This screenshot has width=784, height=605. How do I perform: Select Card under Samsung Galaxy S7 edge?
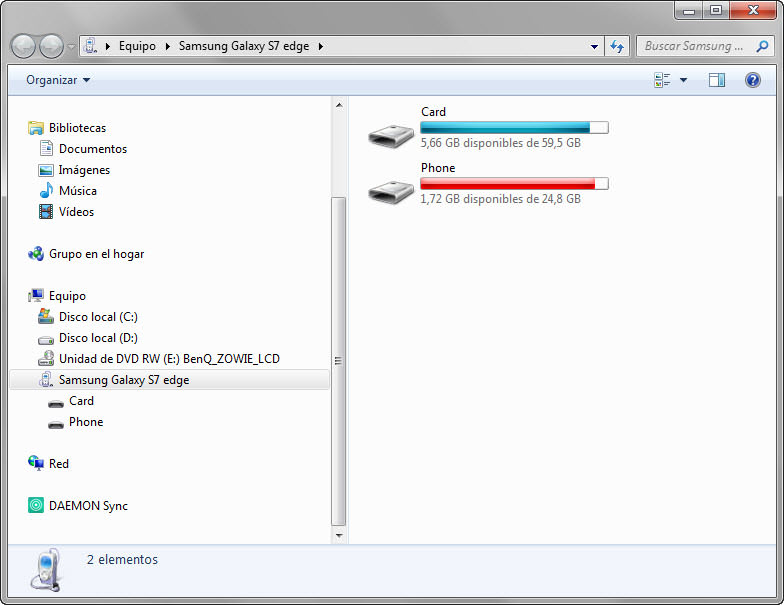click(81, 401)
